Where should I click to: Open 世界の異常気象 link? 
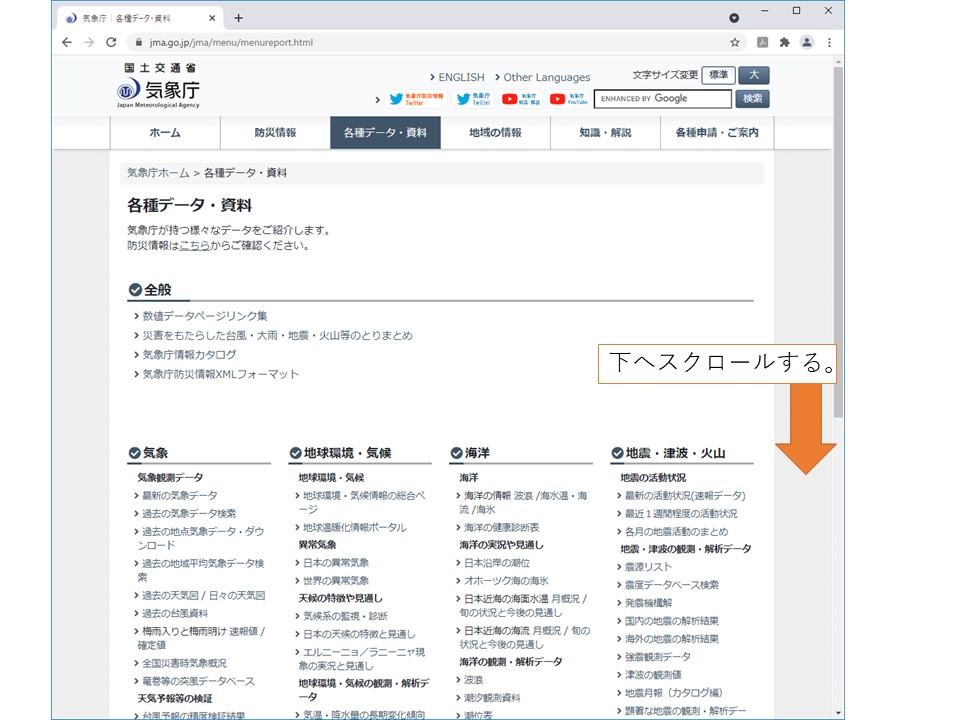(x=336, y=580)
